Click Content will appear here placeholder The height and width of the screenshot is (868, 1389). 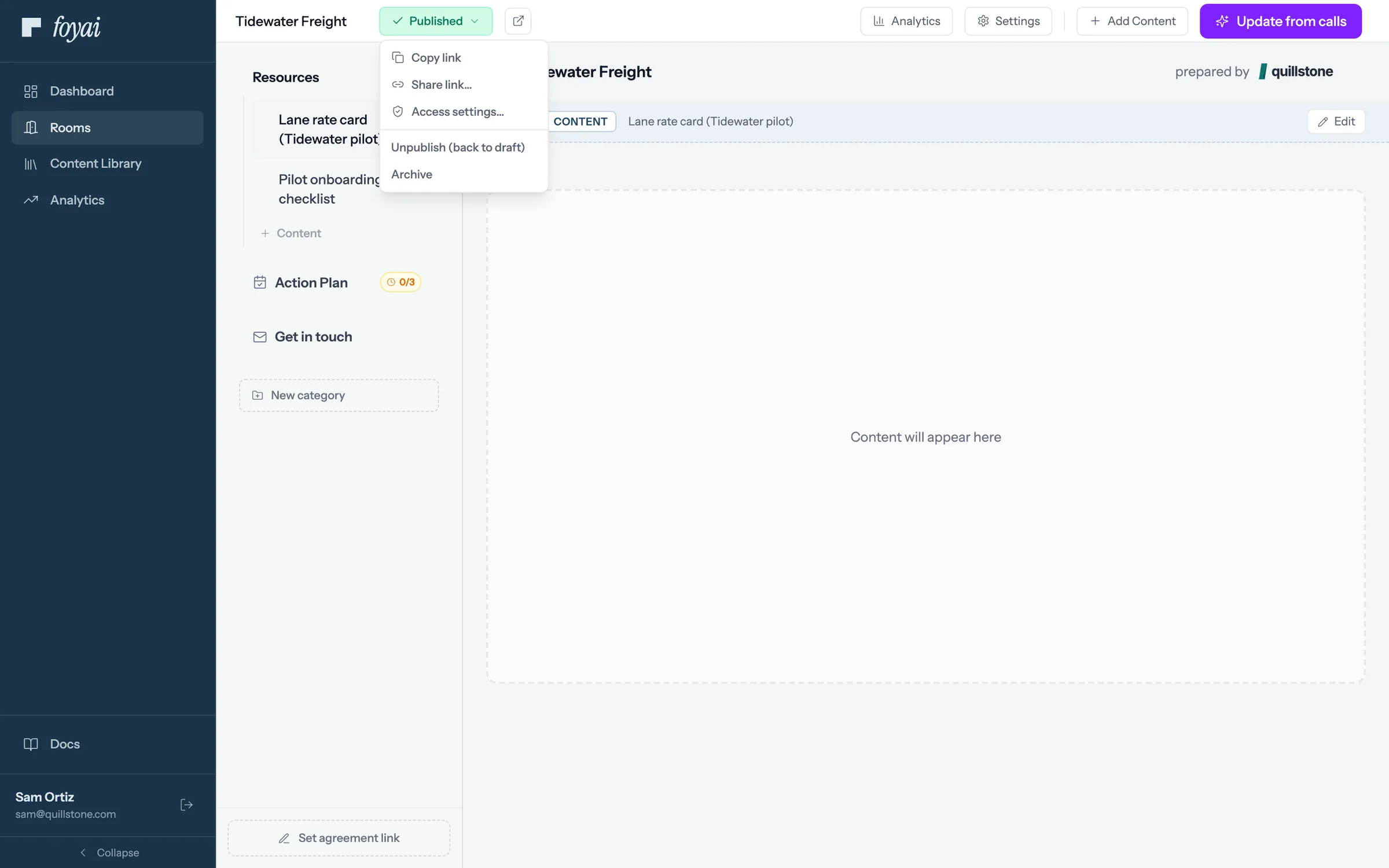[x=925, y=437]
